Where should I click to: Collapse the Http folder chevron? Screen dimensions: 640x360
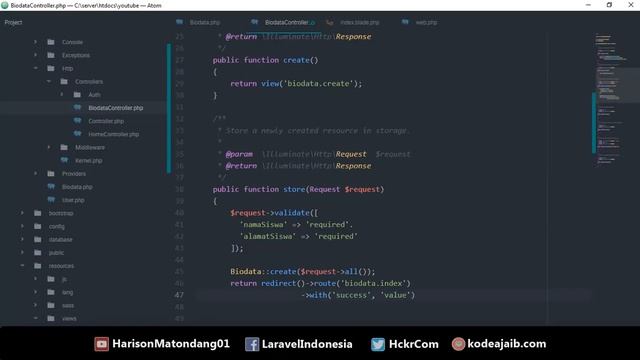coord(36,68)
